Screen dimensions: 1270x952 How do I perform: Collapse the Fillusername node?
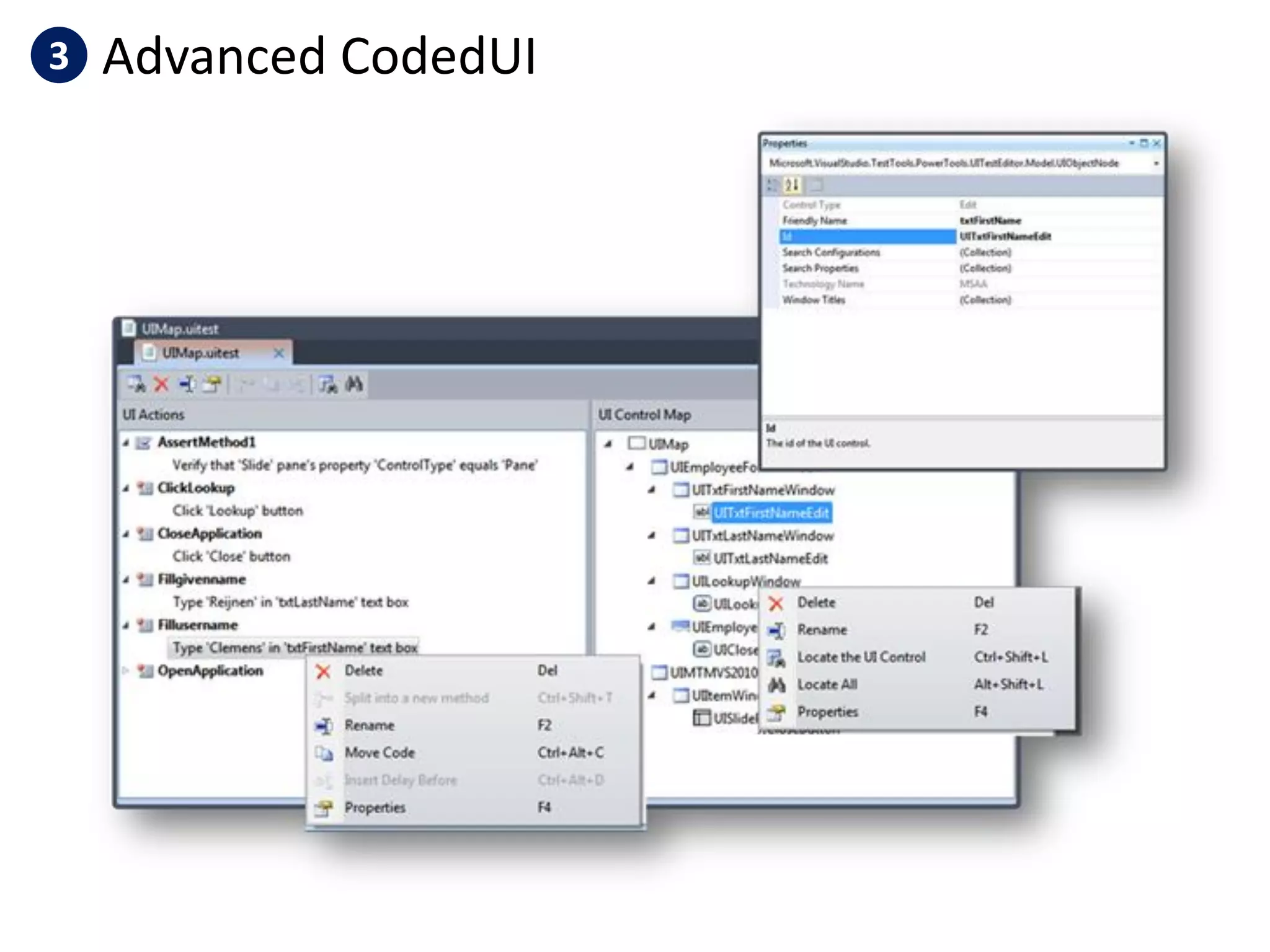point(126,625)
